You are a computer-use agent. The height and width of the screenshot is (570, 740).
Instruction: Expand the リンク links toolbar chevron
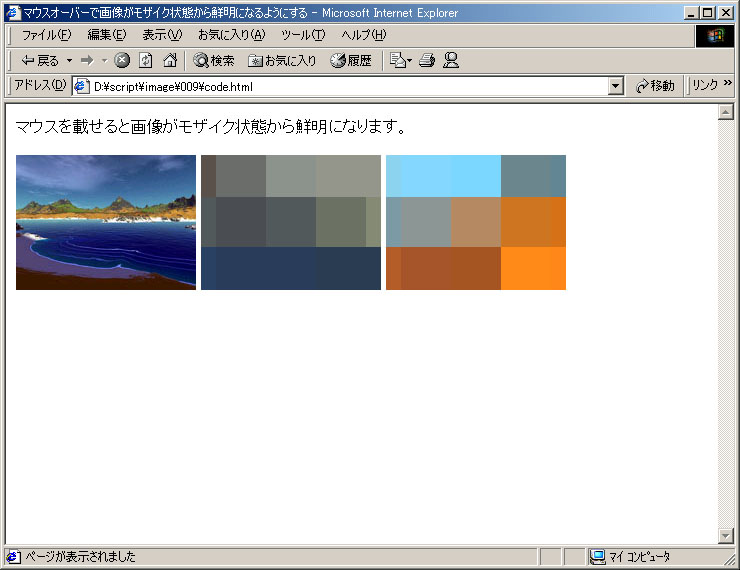click(727, 83)
